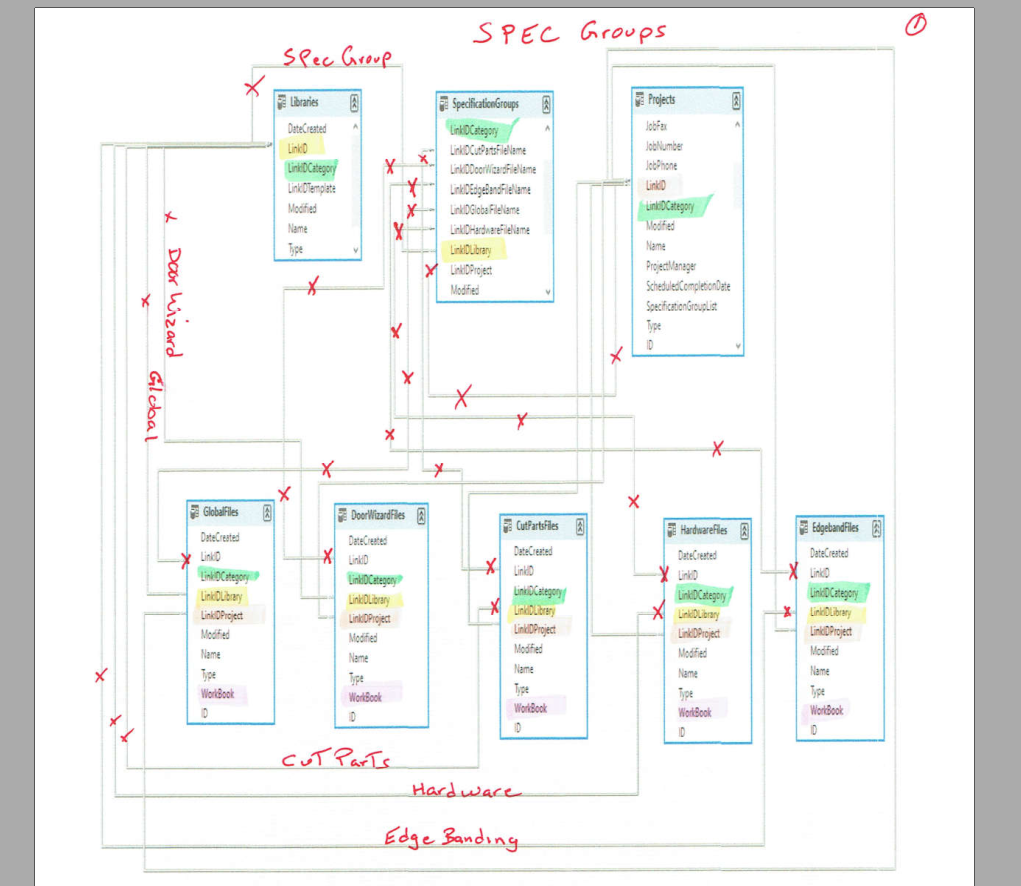Click the GlobalFiles table icon
This screenshot has height=886, width=1021.
pyautogui.click(x=194, y=512)
